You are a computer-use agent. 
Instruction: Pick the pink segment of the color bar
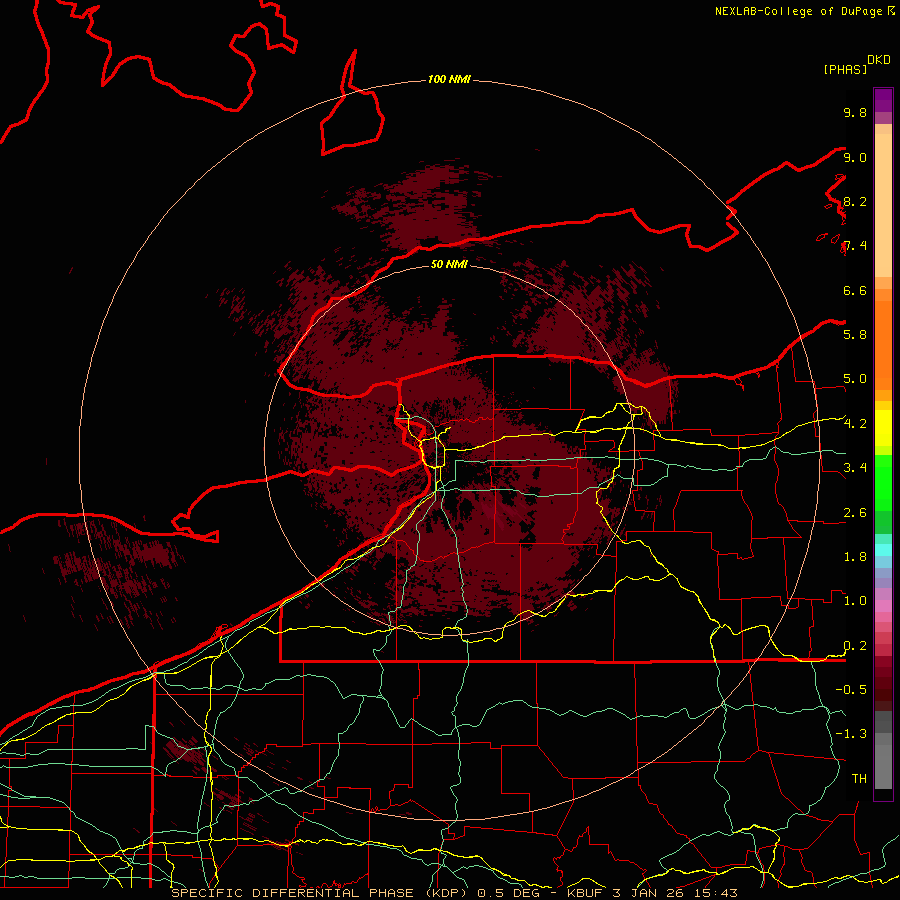[883, 606]
